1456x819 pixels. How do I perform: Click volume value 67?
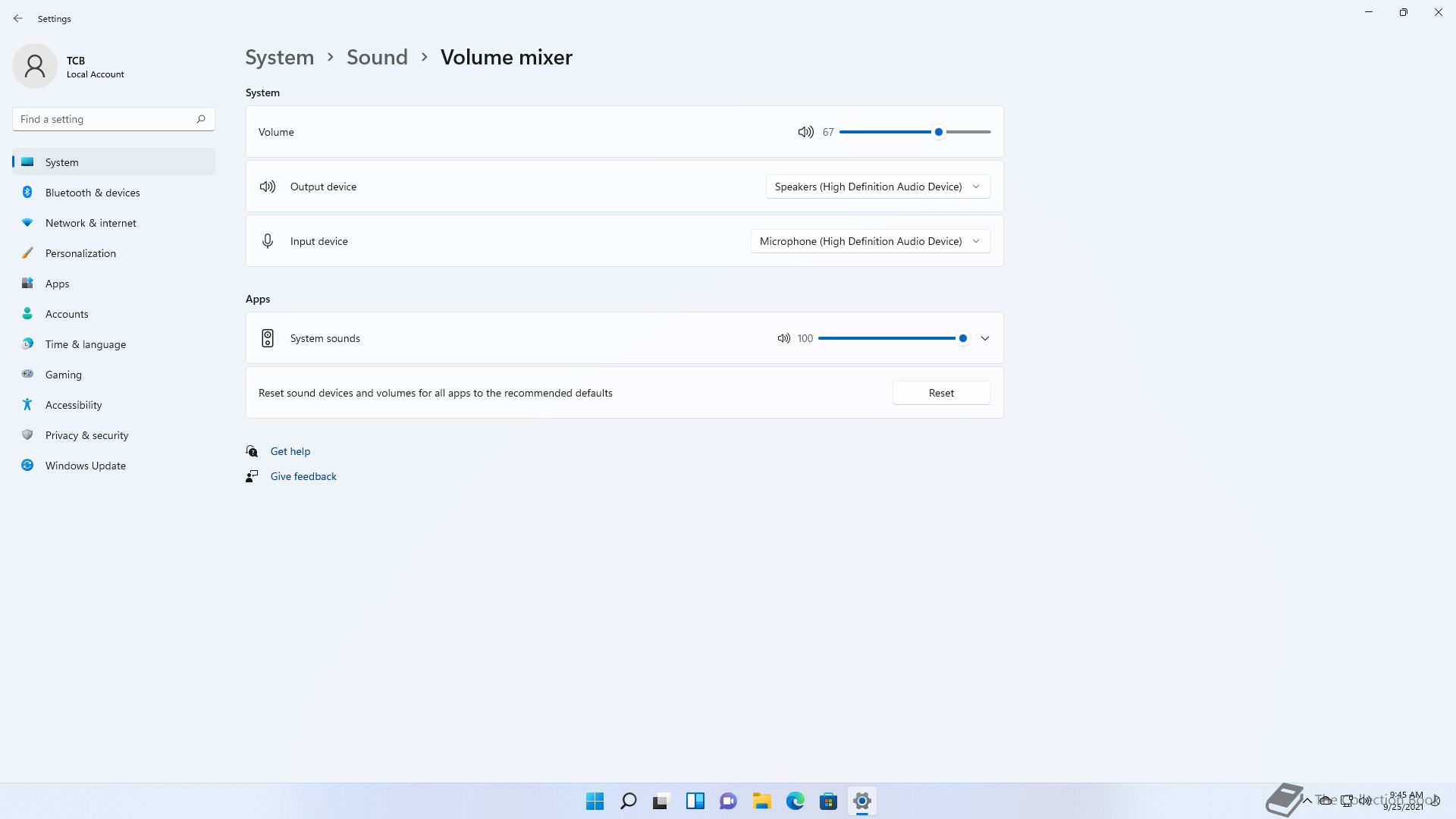coord(828,132)
